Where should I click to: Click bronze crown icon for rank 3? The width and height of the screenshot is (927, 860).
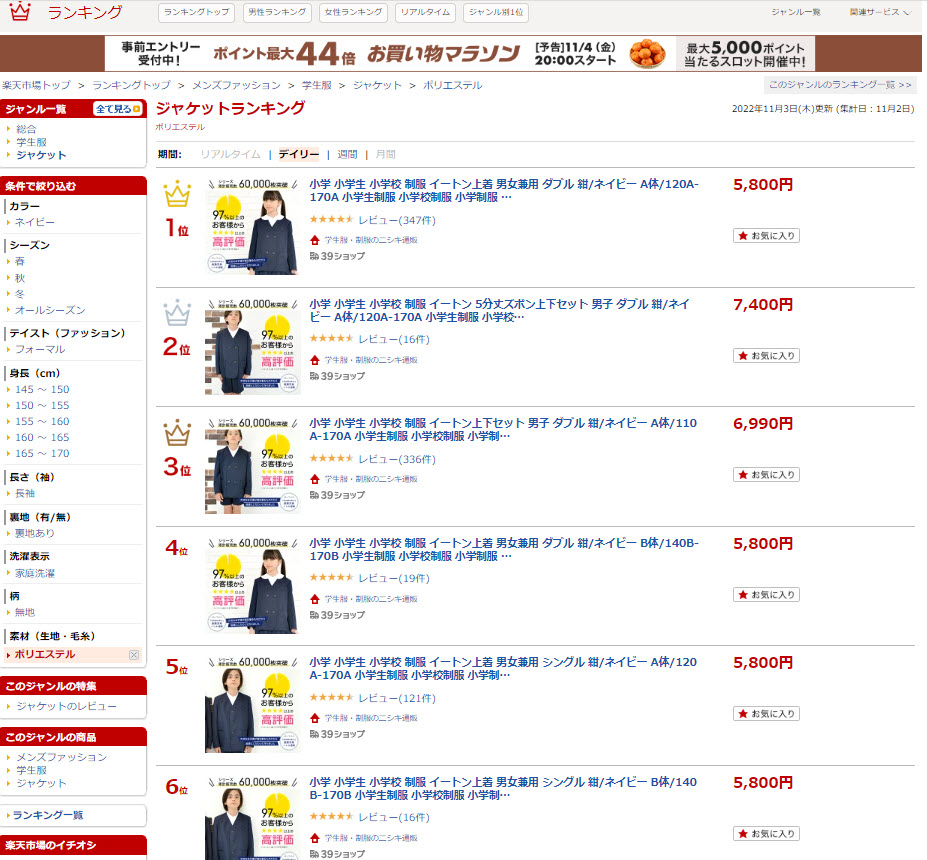[x=177, y=433]
